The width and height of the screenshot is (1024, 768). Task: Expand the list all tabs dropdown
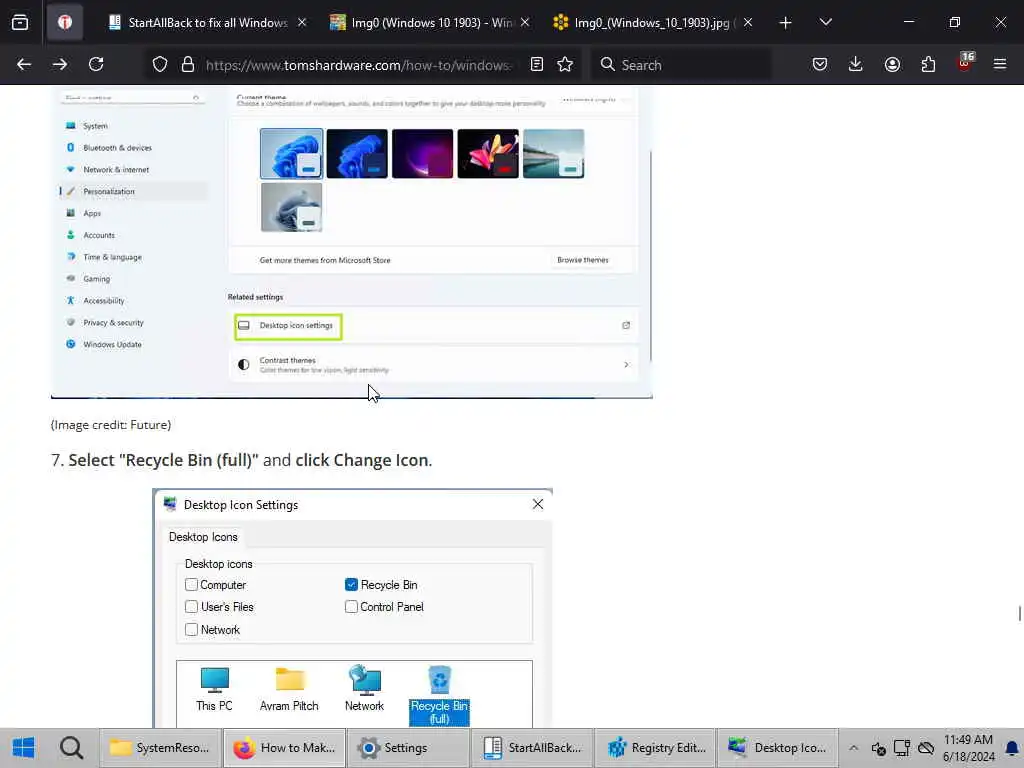pyautogui.click(x=825, y=22)
